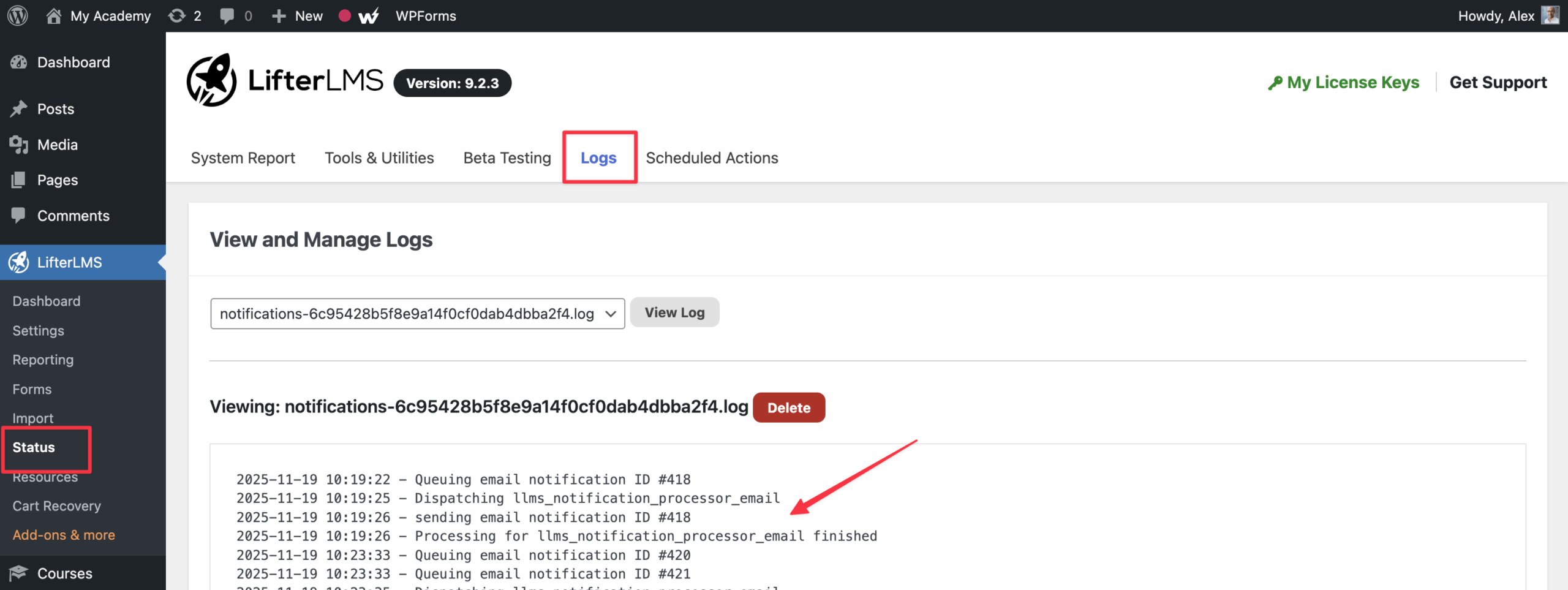
Task: Select Cart Recovery in LifterLMS submenu
Action: pyautogui.click(x=56, y=506)
